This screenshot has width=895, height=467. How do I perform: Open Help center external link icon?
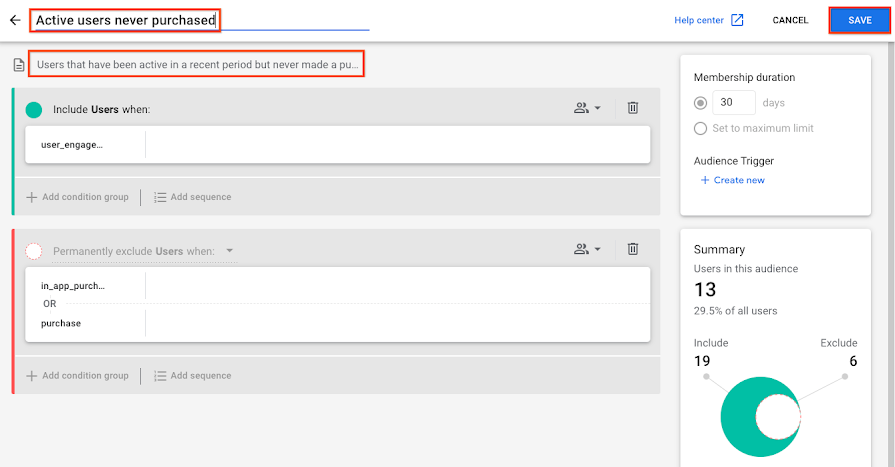(x=737, y=20)
